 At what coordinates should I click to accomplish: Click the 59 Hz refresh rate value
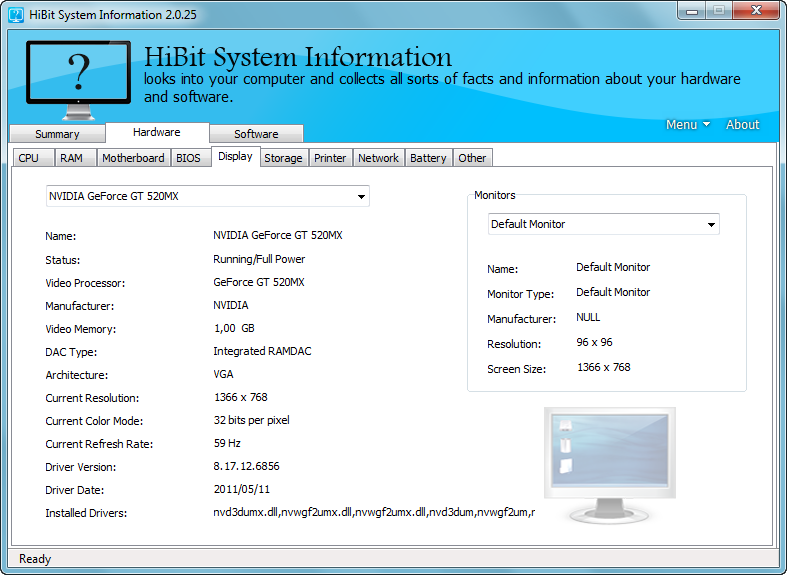point(227,444)
